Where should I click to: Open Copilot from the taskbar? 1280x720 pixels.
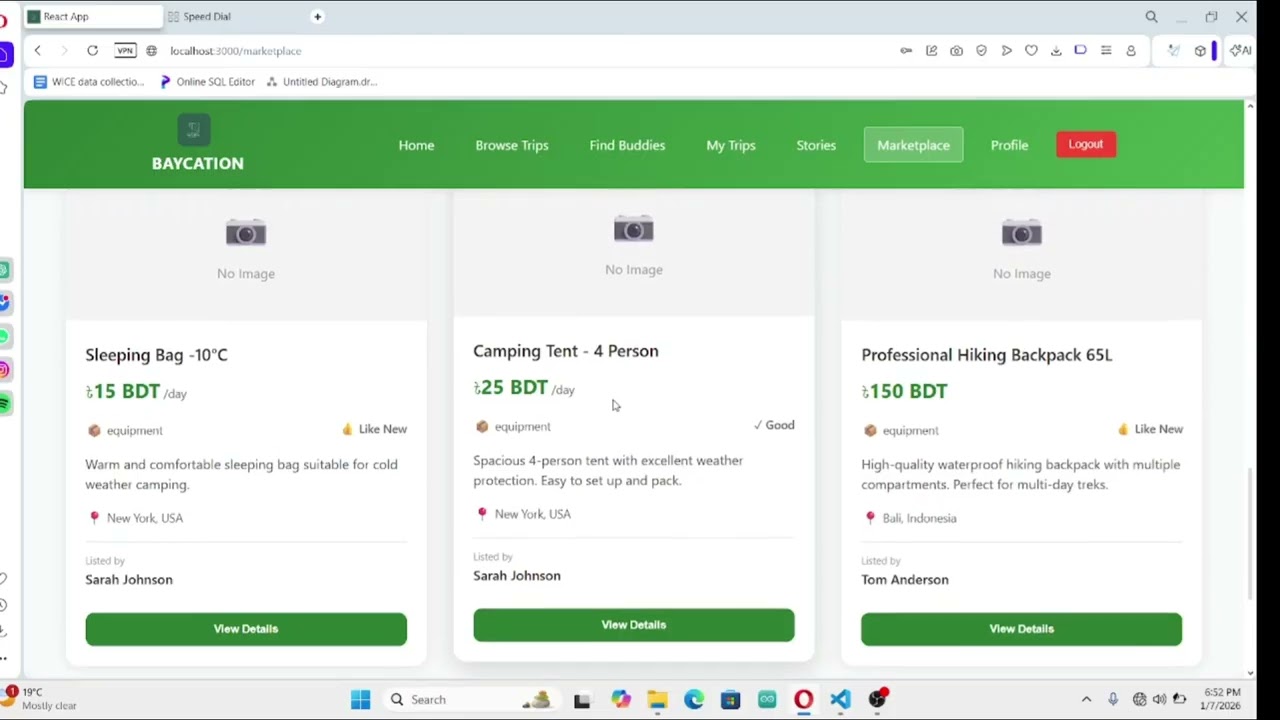coord(621,699)
